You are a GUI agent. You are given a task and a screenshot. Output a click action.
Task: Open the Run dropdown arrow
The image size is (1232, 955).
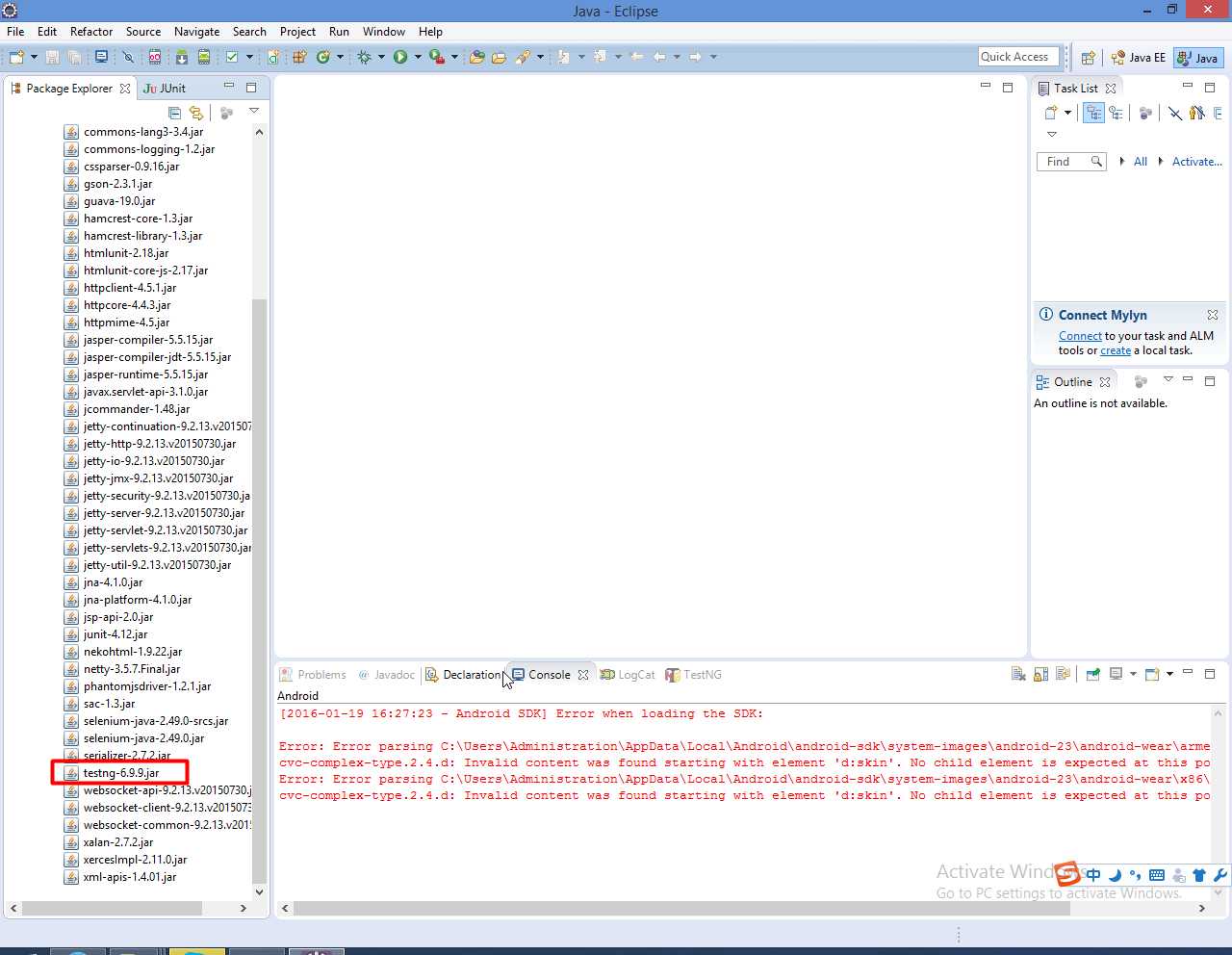pos(418,57)
